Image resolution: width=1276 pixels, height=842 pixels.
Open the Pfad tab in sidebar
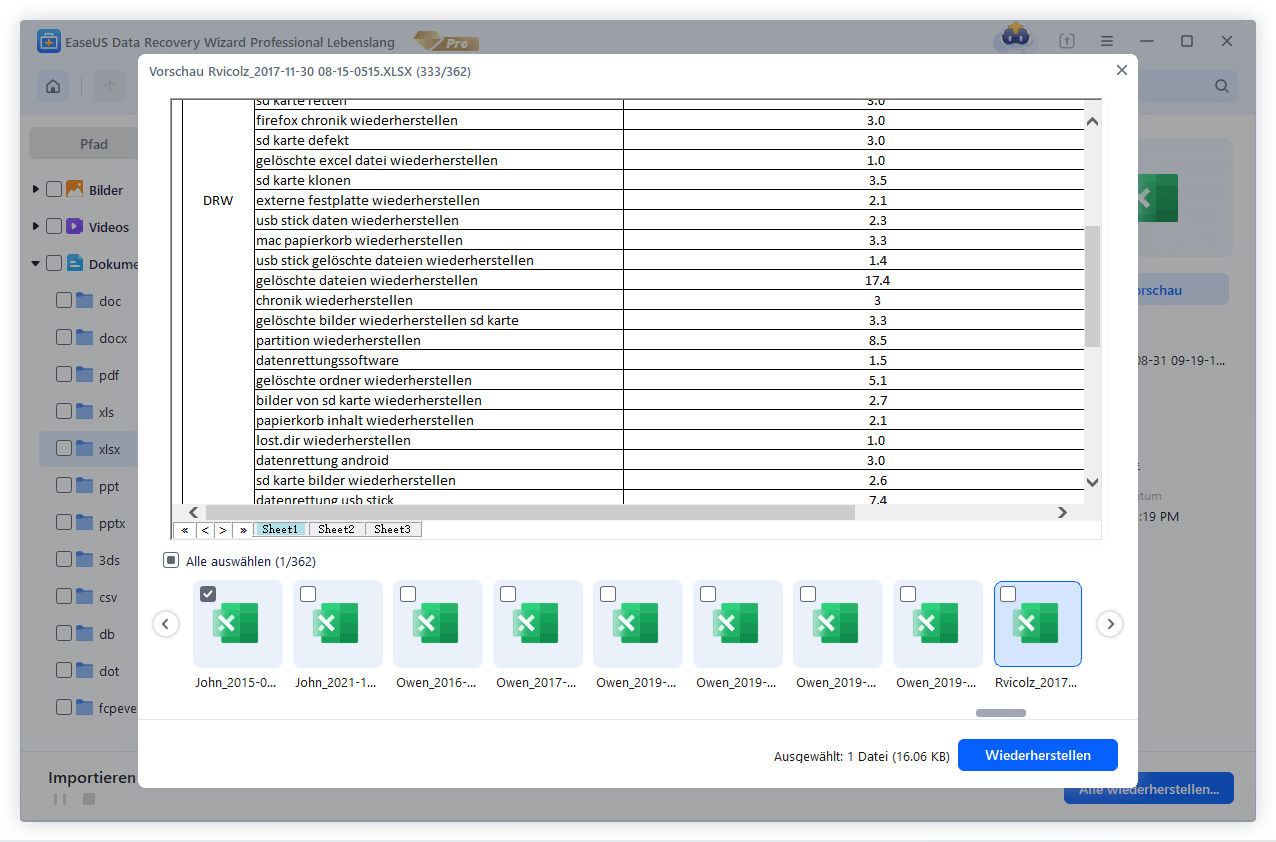pos(94,144)
